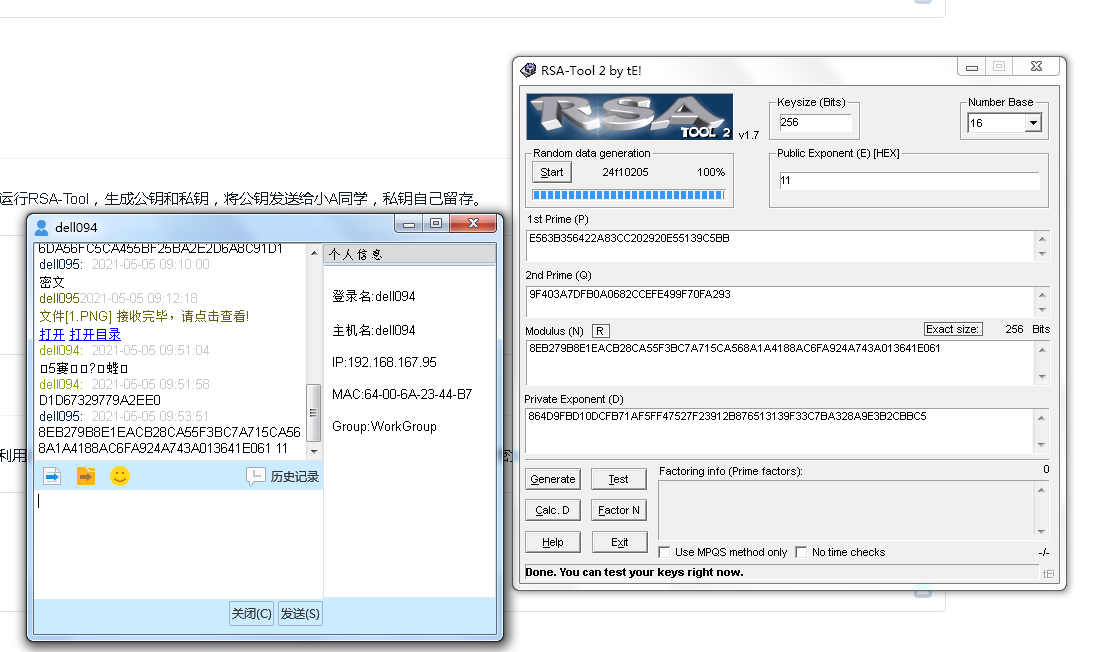Minimize the RSA-Tool window
The height and width of the screenshot is (652, 1105).
click(x=972, y=67)
